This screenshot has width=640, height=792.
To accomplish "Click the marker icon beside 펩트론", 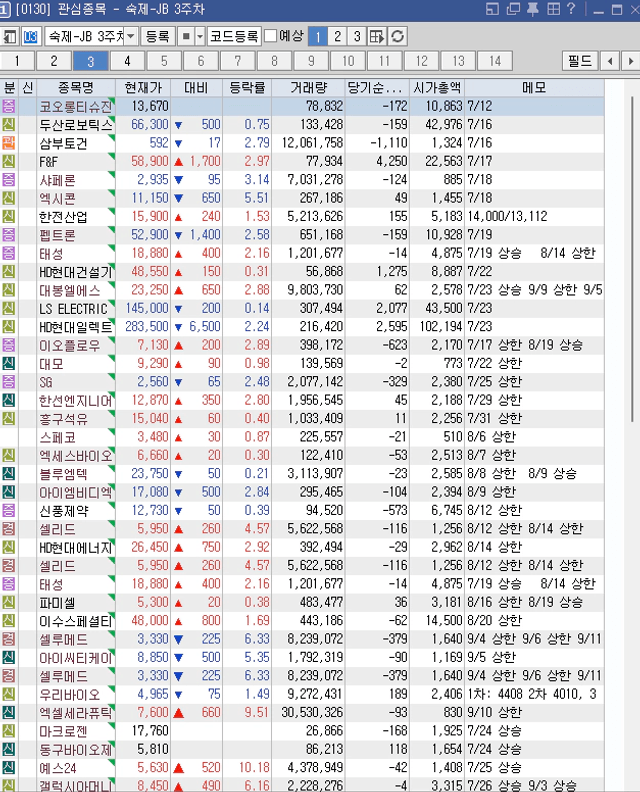I will coord(9,235).
